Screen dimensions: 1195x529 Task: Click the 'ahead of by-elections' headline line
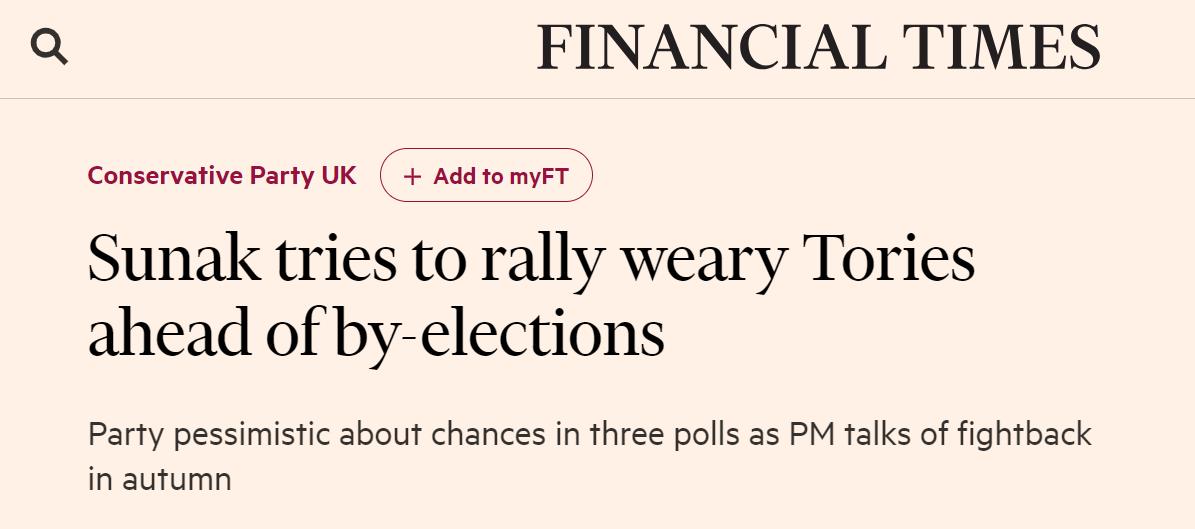click(x=376, y=333)
